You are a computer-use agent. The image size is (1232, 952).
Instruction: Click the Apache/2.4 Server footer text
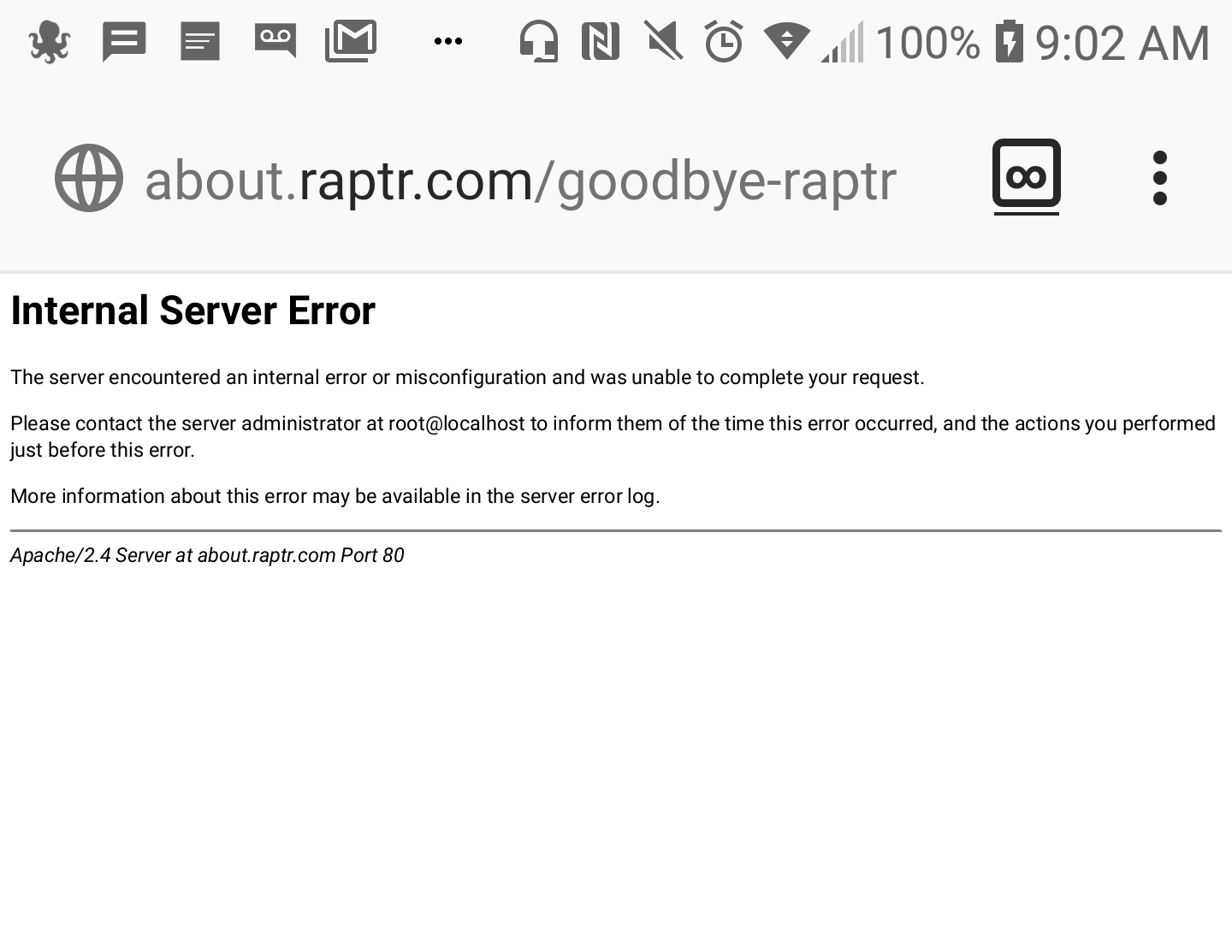[x=207, y=555]
